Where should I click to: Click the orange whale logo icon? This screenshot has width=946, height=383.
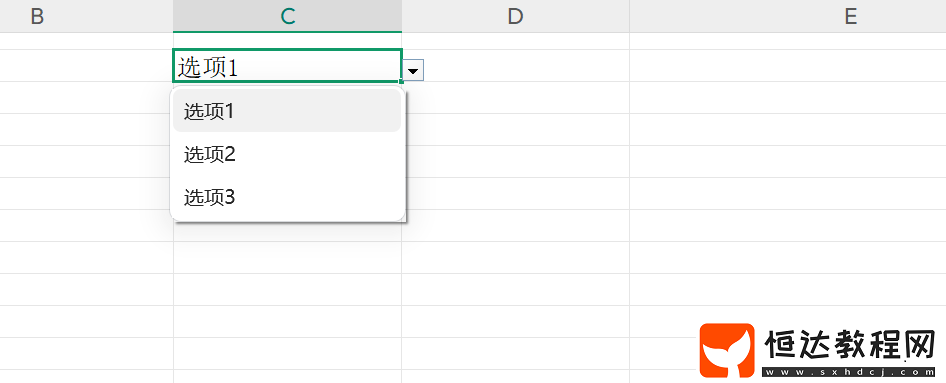click(x=727, y=350)
